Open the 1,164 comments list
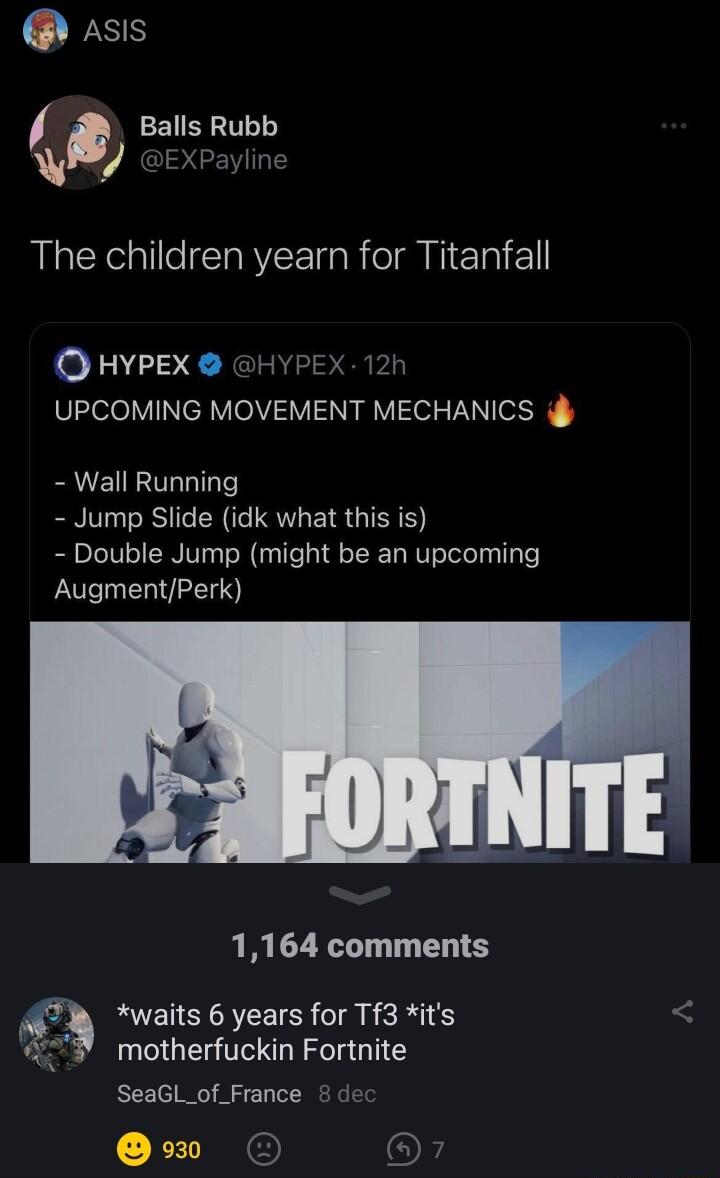Viewport: 720px width, 1178px height. tap(360, 944)
